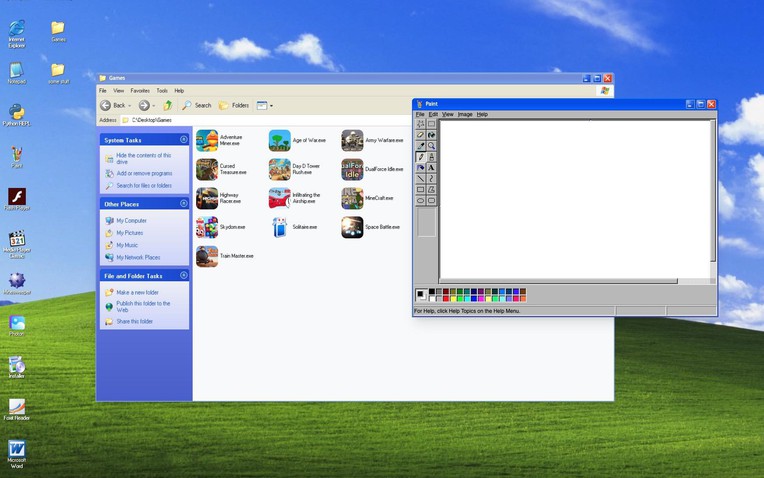Image resolution: width=764 pixels, height=478 pixels.
Task: Open the View menu in Paint
Action: click(x=447, y=115)
